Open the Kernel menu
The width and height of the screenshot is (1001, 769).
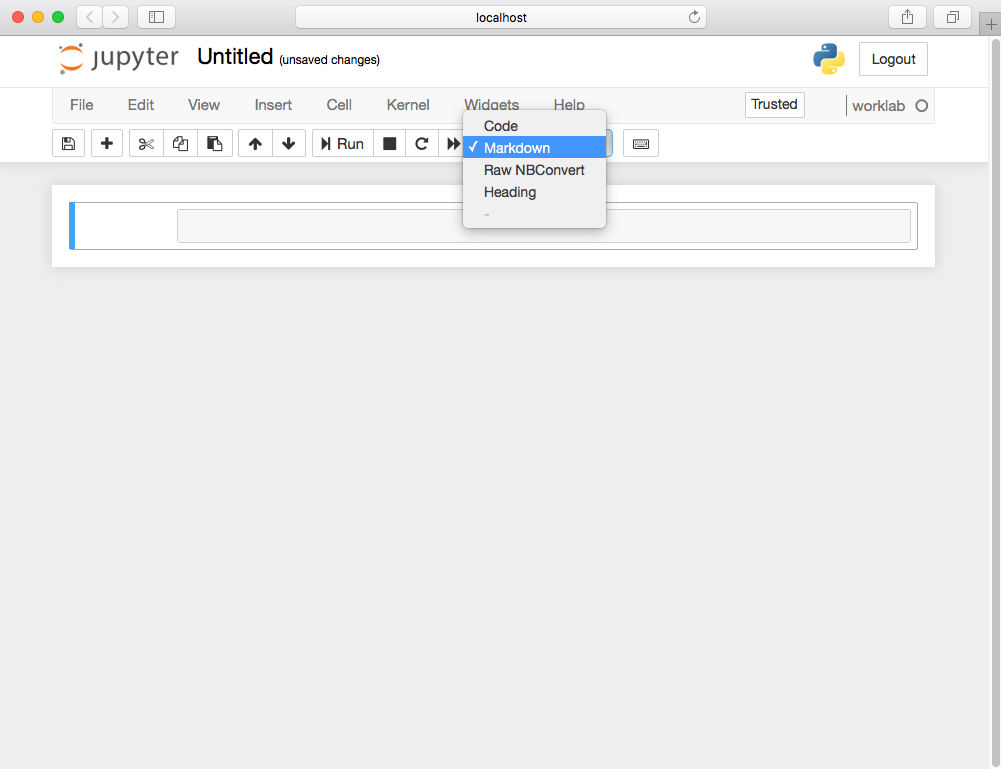(x=407, y=104)
